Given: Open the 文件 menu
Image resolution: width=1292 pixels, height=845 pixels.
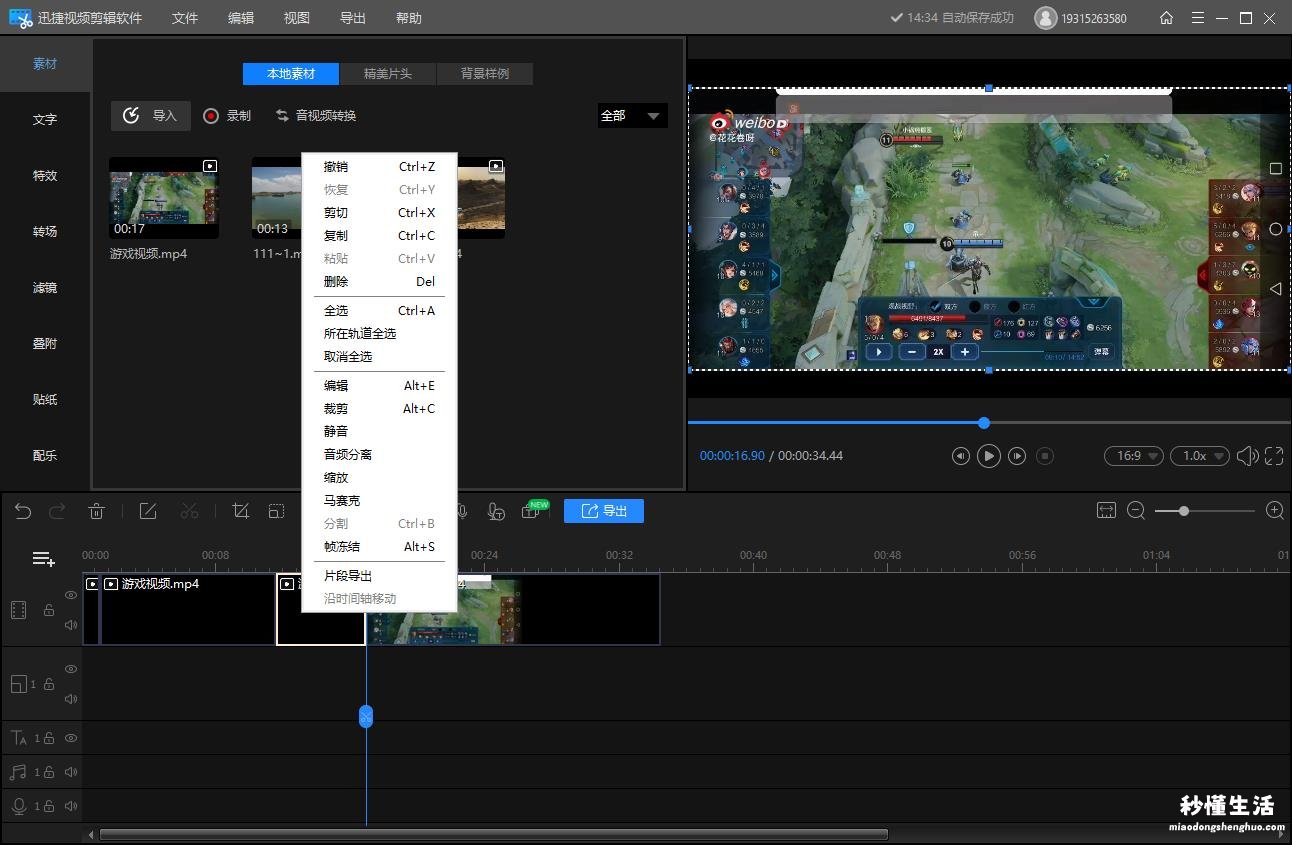Looking at the screenshot, I should [185, 18].
